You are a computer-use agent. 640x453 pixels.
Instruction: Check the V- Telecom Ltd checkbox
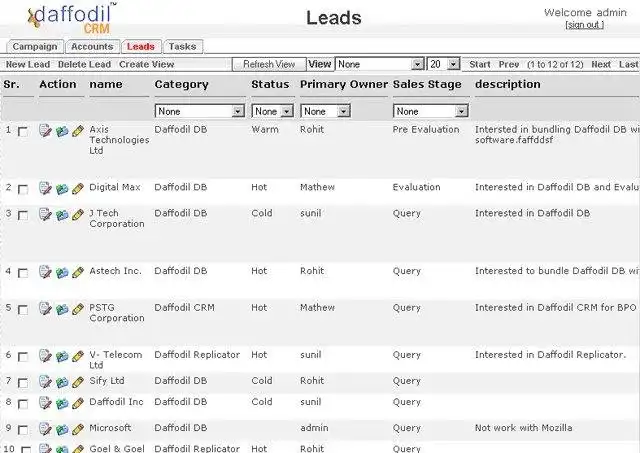coord(23,357)
